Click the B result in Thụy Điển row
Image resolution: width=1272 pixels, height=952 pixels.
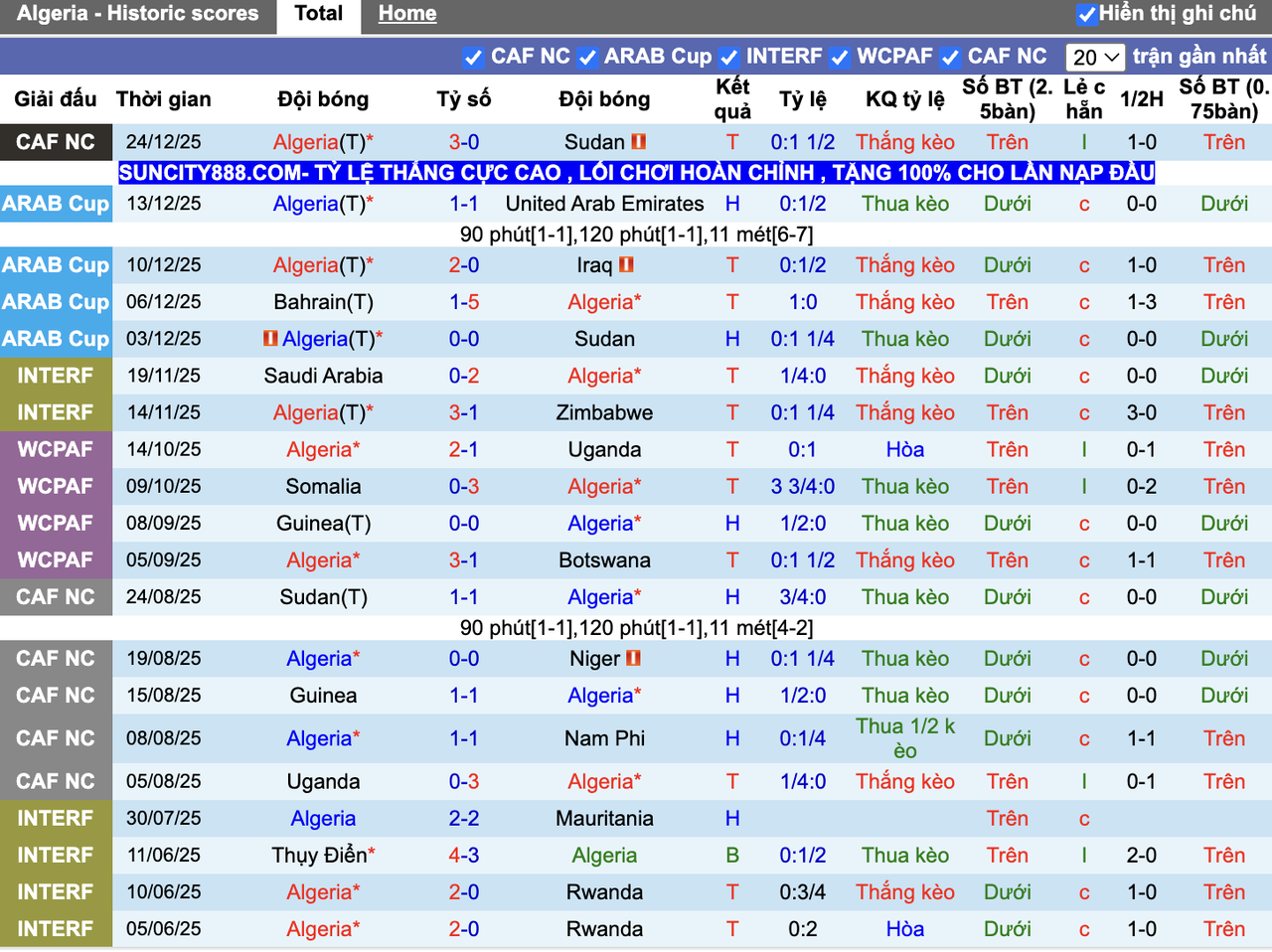pyautogui.click(x=732, y=856)
